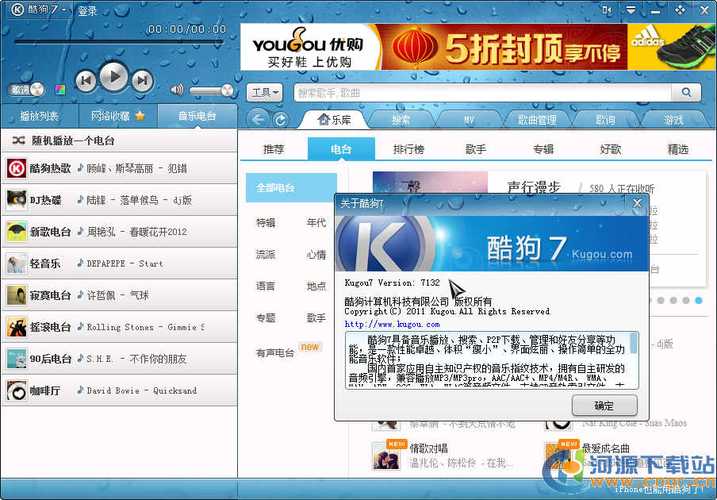Switch to the 网络收藏 tab
This screenshot has height=500, width=717.
(118, 116)
